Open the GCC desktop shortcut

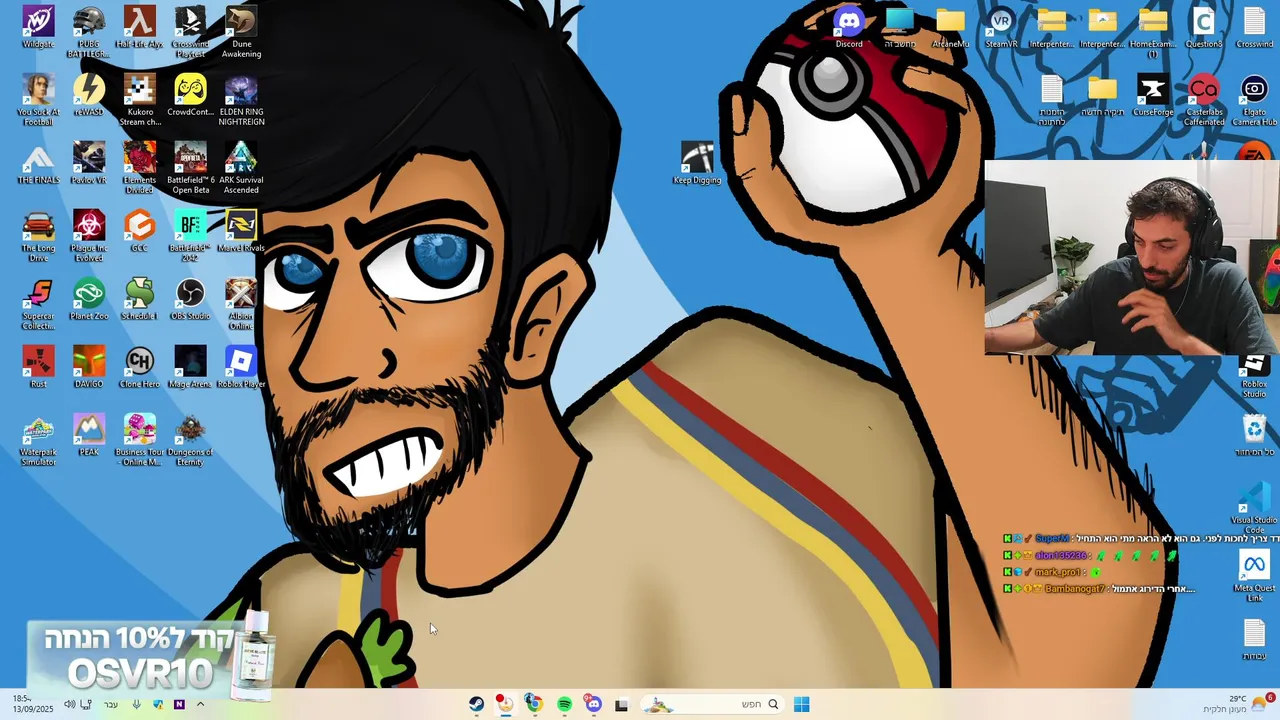coord(139,232)
